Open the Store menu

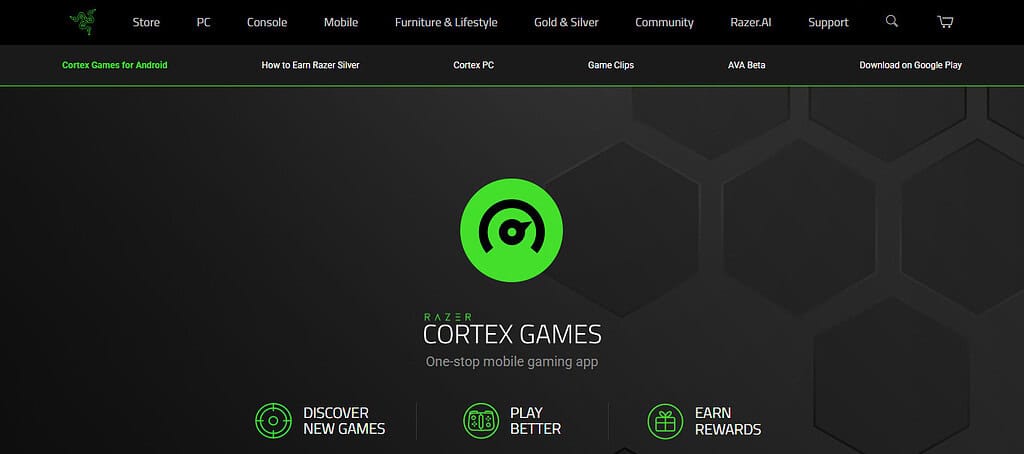click(x=146, y=22)
